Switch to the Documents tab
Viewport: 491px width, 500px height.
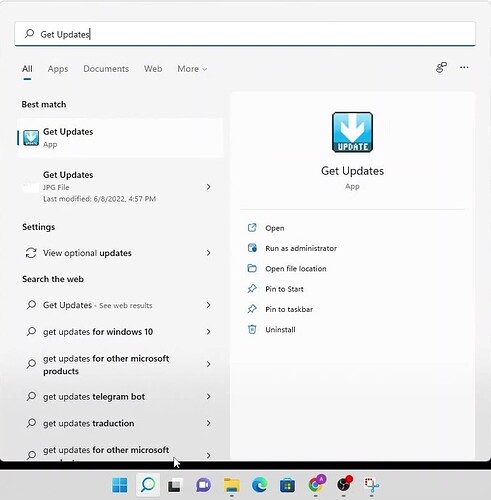pyautogui.click(x=106, y=69)
